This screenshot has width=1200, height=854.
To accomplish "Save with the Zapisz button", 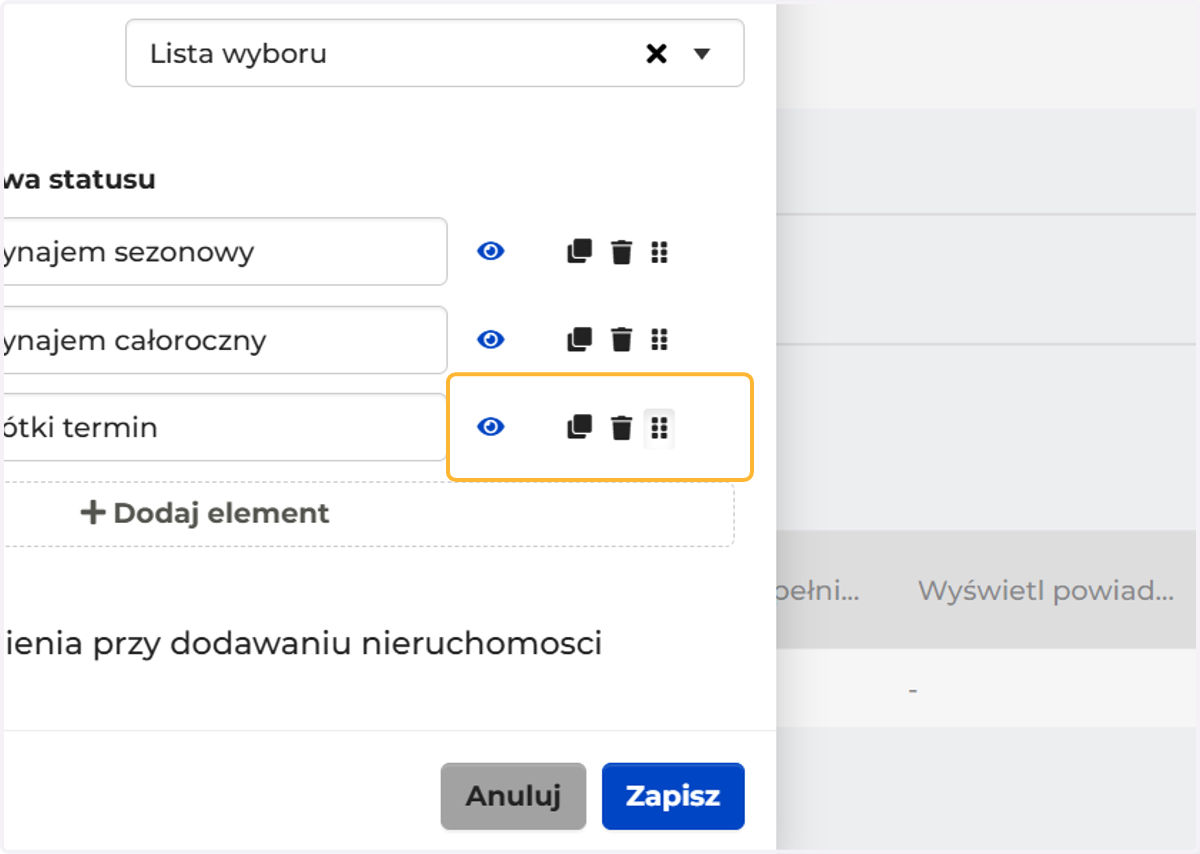I will (x=673, y=796).
